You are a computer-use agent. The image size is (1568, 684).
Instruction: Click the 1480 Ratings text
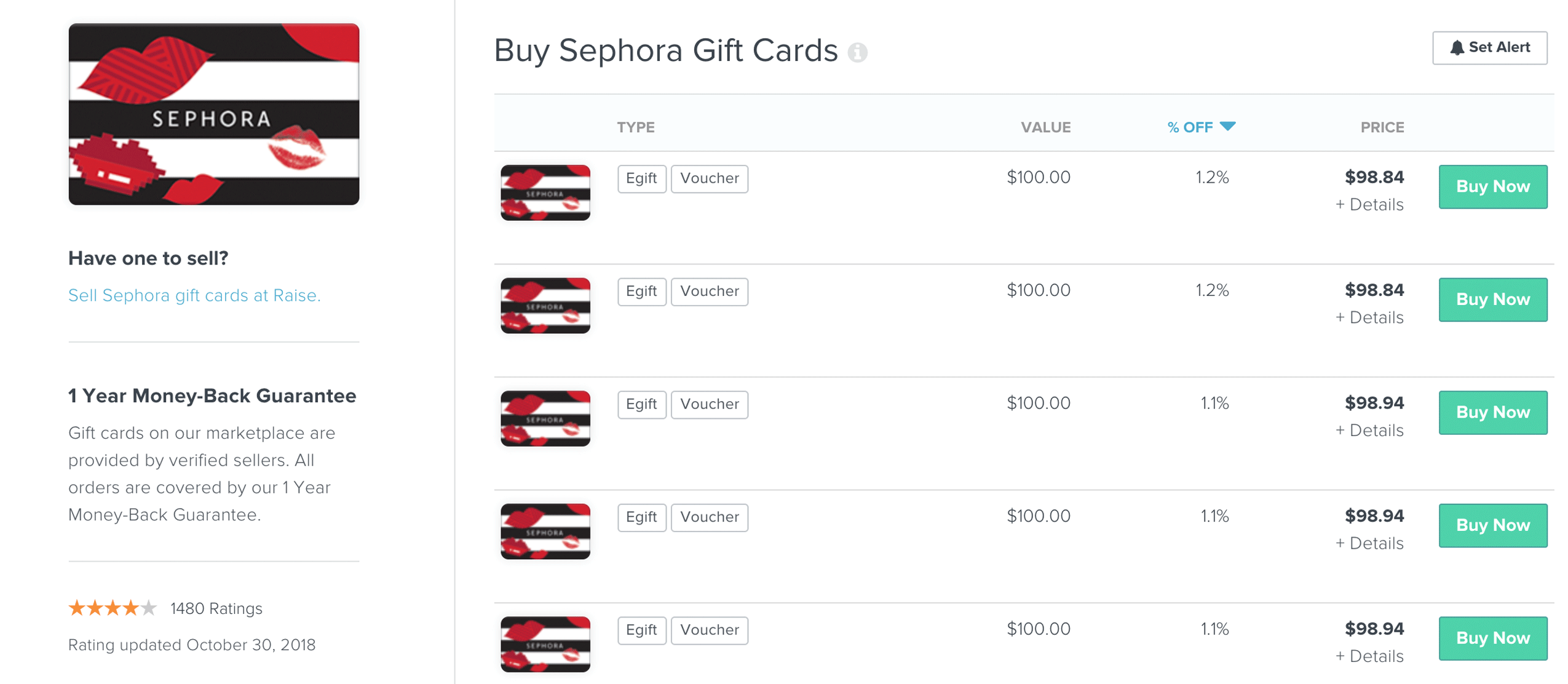(x=216, y=608)
